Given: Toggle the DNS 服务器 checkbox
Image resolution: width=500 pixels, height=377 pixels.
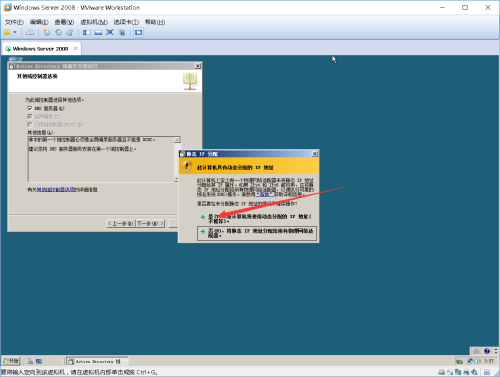Looking at the screenshot, I should click(30, 108).
